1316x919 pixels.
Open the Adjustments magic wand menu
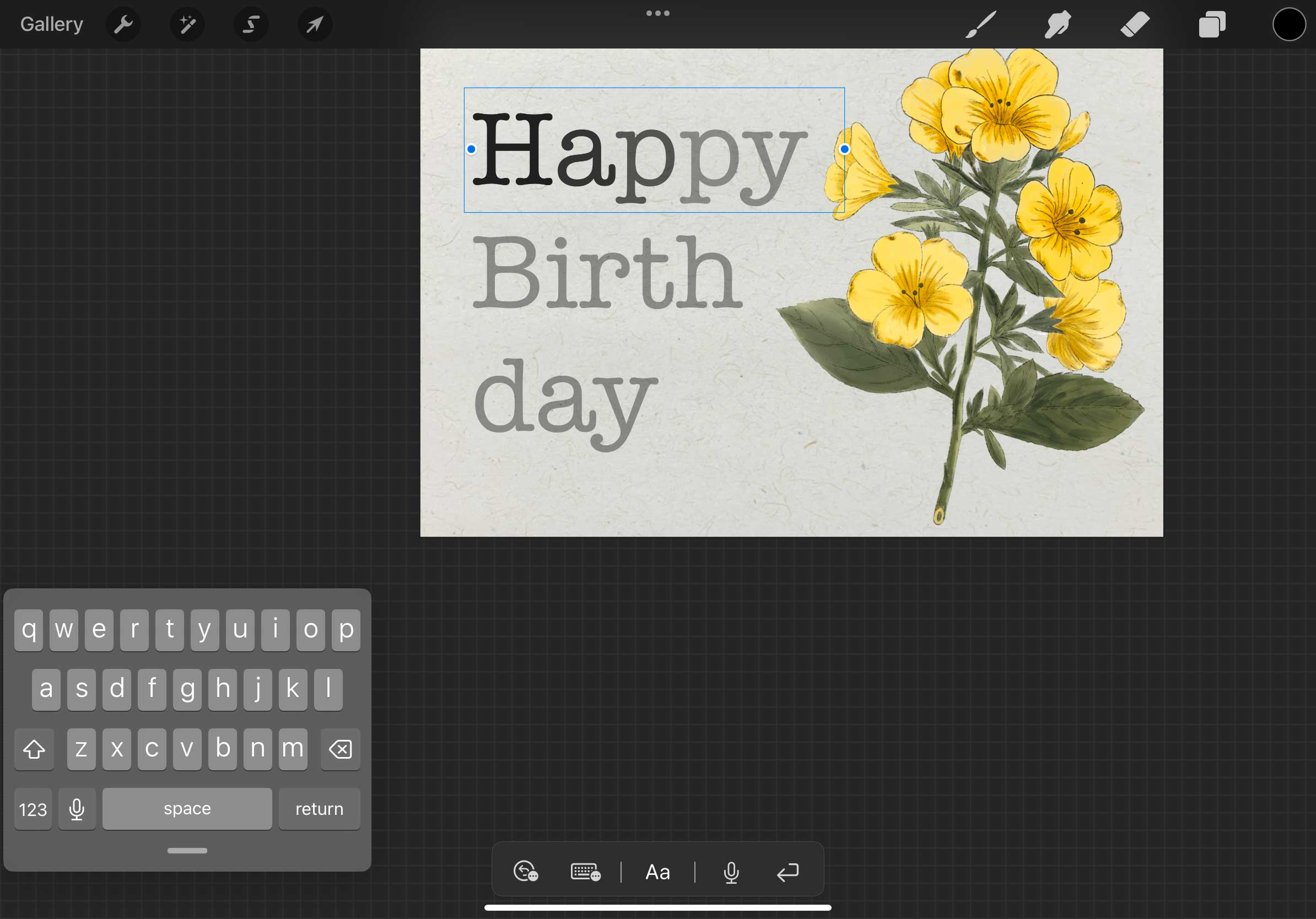pyautogui.click(x=187, y=25)
